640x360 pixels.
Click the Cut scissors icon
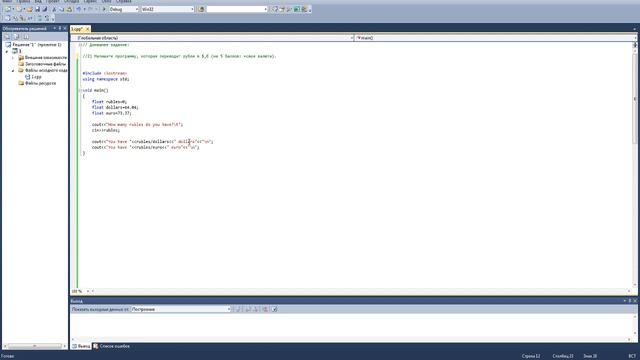(54, 9)
